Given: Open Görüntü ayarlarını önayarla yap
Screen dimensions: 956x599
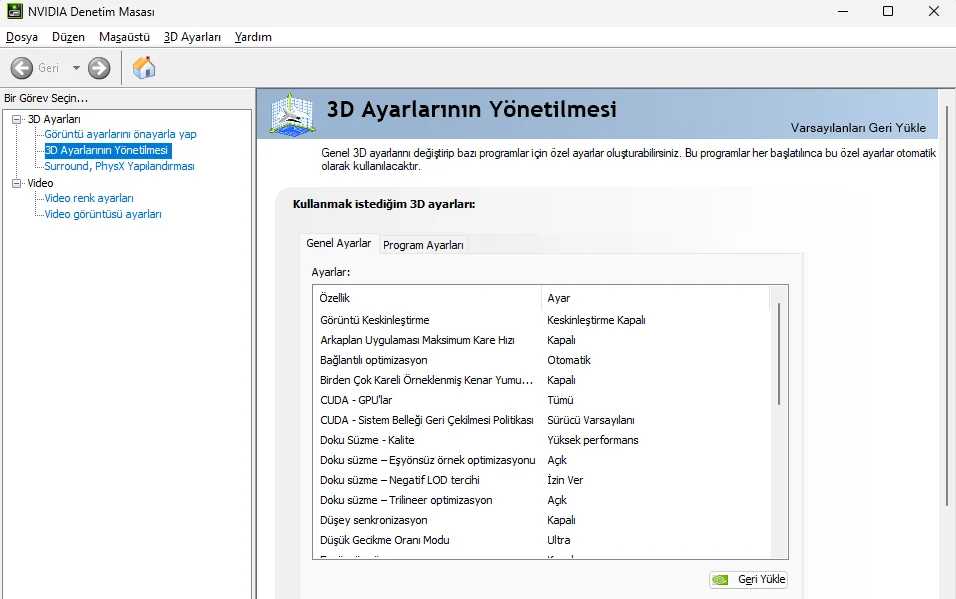Looking at the screenshot, I should tap(120, 134).
